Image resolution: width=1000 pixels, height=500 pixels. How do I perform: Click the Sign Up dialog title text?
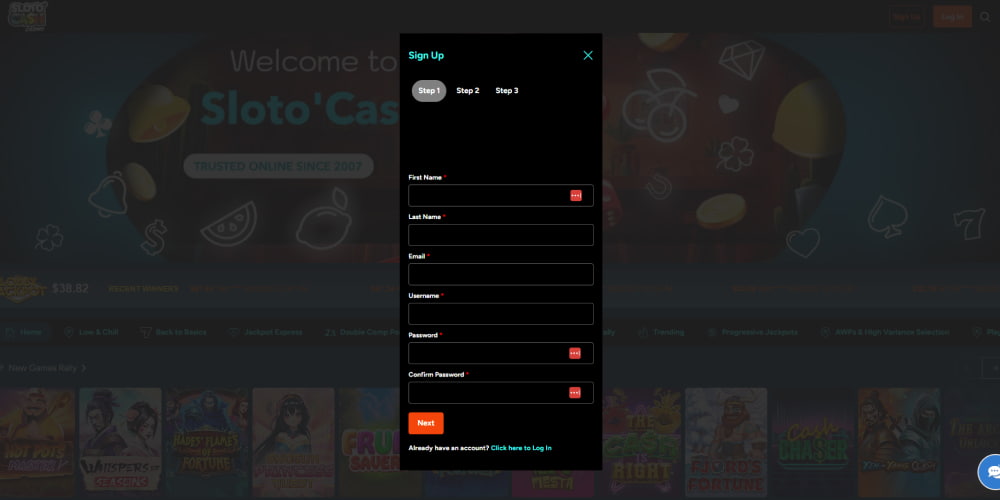(426, 55)
